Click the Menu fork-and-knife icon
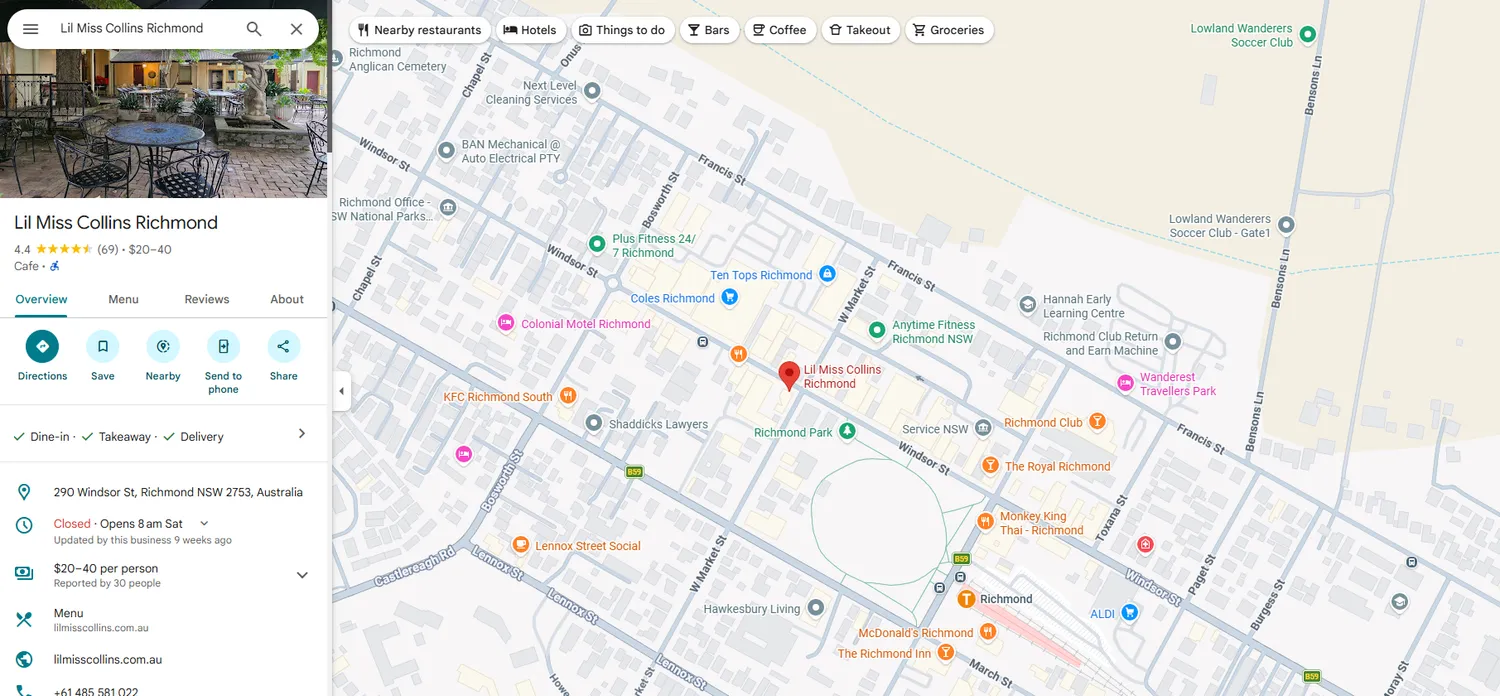Screen dimensions: 1500x696 coord(24,620)
